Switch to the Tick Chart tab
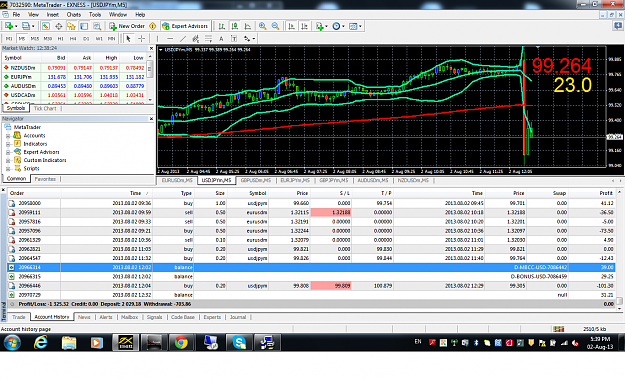 pyautogui.click(x=45, y=108)
